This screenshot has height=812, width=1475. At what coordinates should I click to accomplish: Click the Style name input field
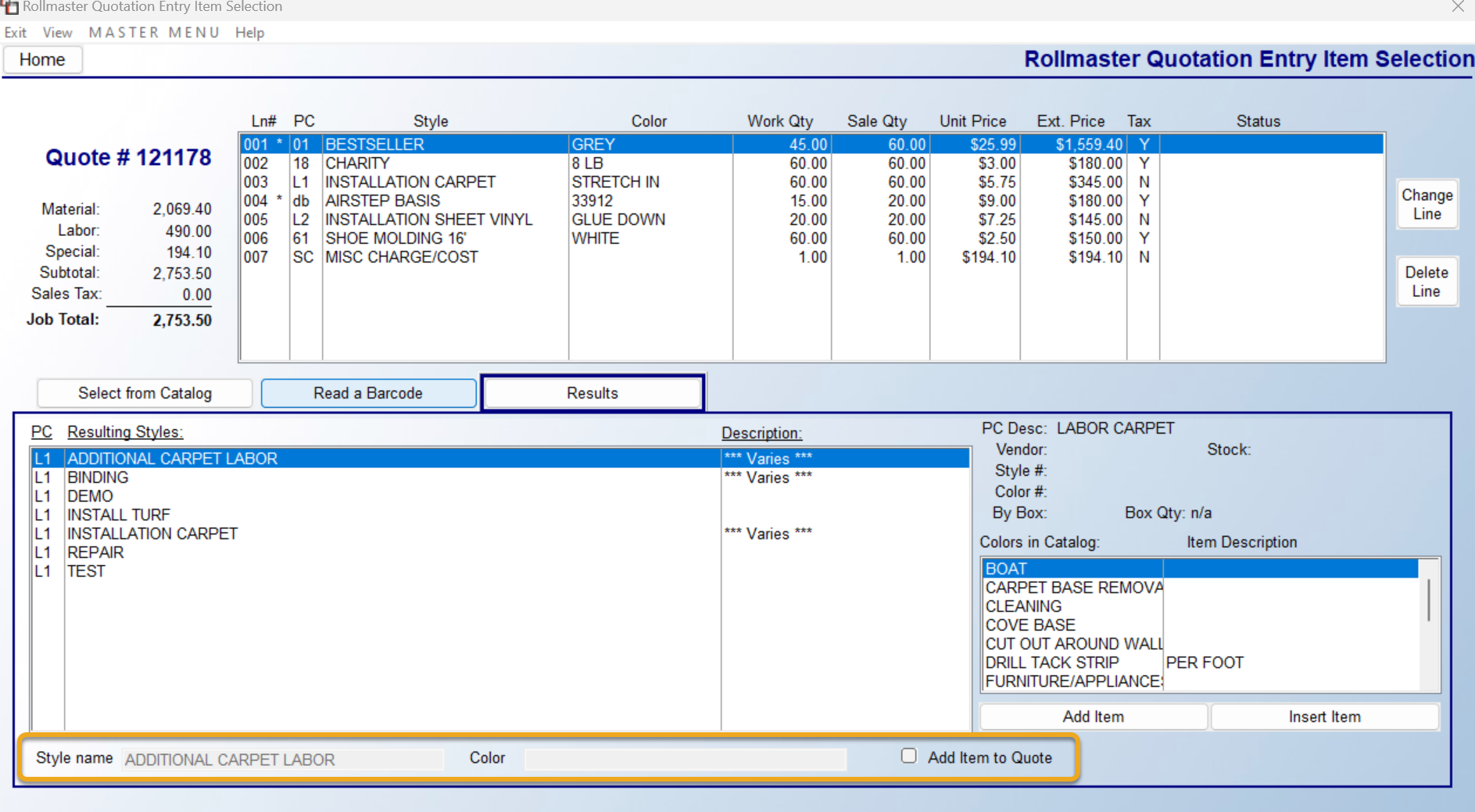coord(282,759)
